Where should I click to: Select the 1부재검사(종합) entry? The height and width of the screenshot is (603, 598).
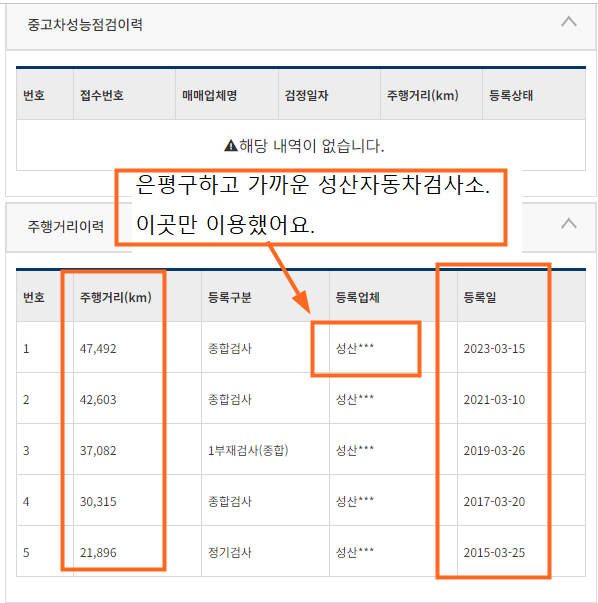(248, 450)
